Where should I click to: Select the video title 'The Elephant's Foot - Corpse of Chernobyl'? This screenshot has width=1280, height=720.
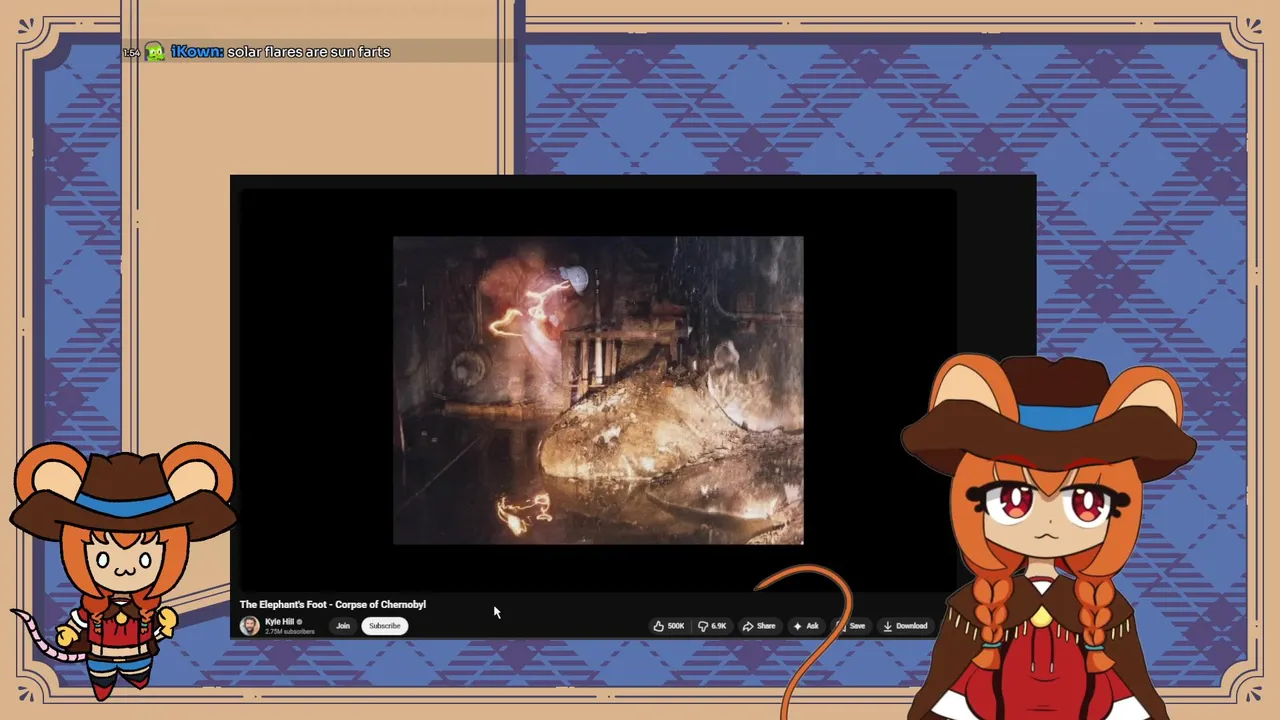click(333, 604)
